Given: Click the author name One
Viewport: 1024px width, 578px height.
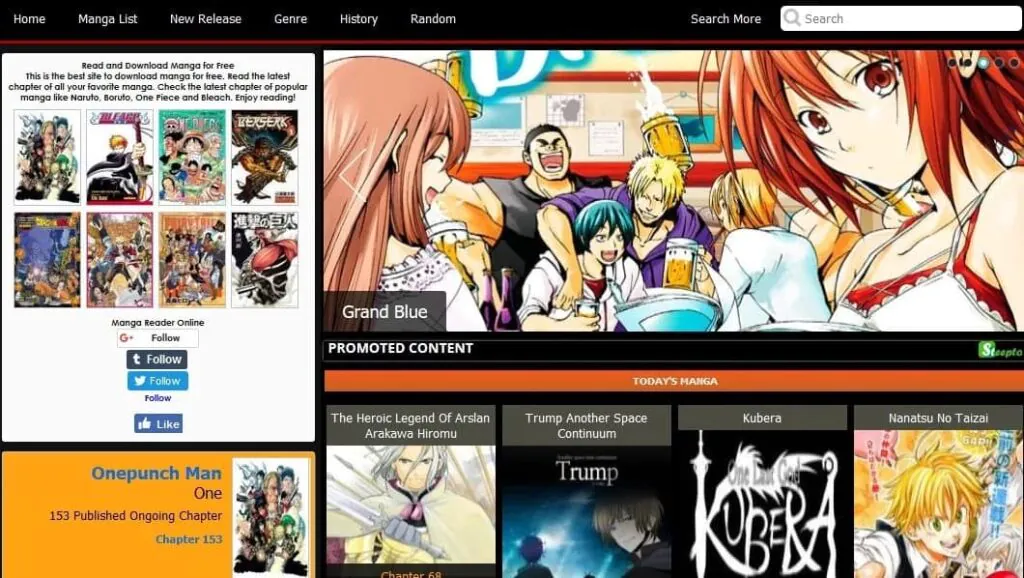Looking at the screenshot, I should [x=208, y=493].
